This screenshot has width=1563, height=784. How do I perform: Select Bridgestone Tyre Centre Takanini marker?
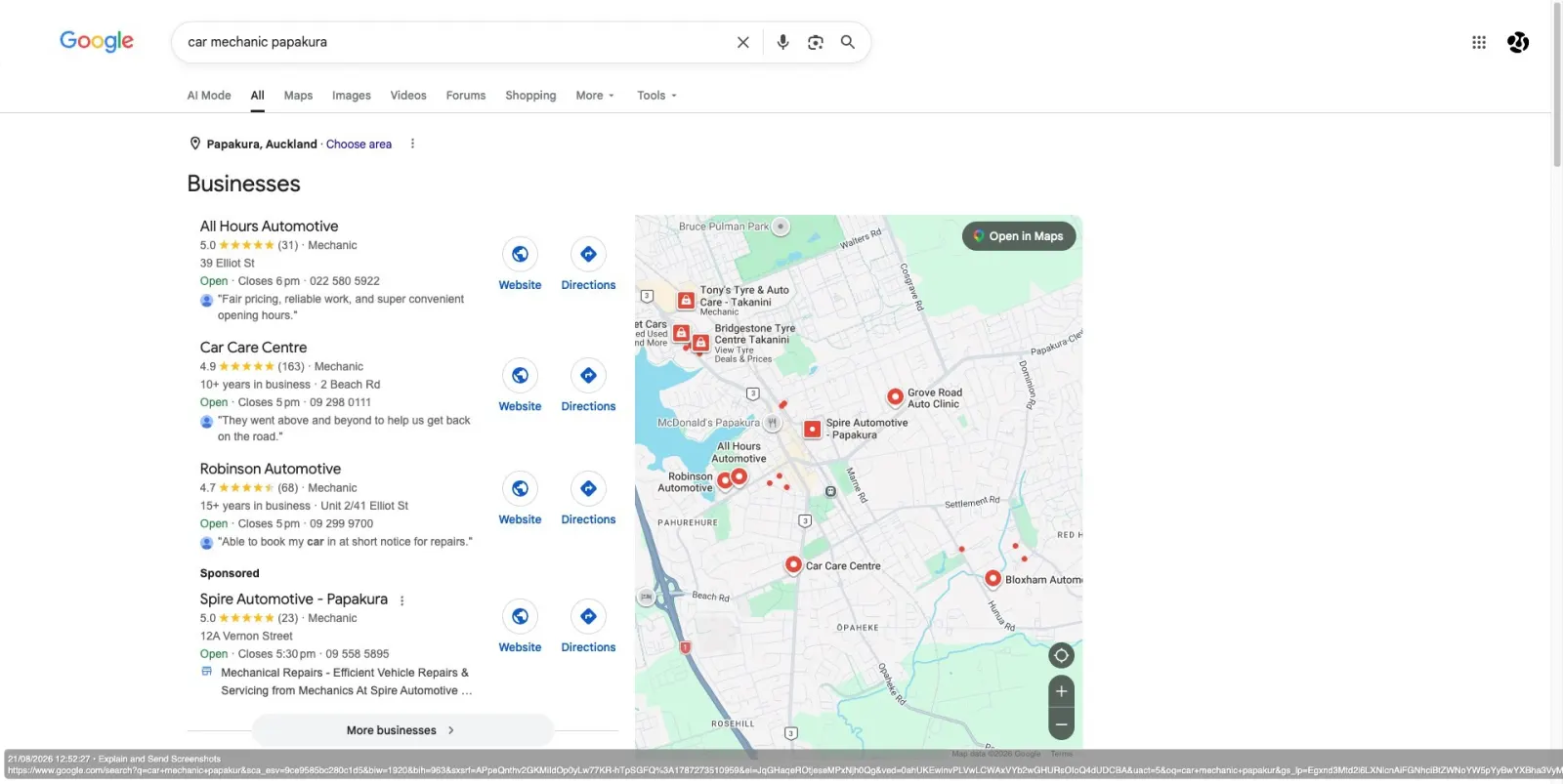coord(700,343)
